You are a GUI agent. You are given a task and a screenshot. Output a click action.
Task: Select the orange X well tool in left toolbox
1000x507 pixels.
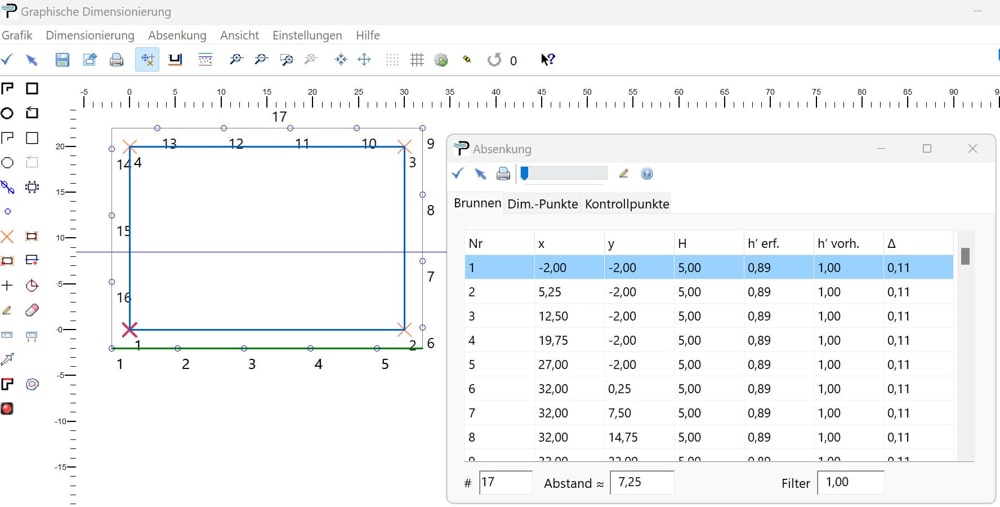click(7, 237)
